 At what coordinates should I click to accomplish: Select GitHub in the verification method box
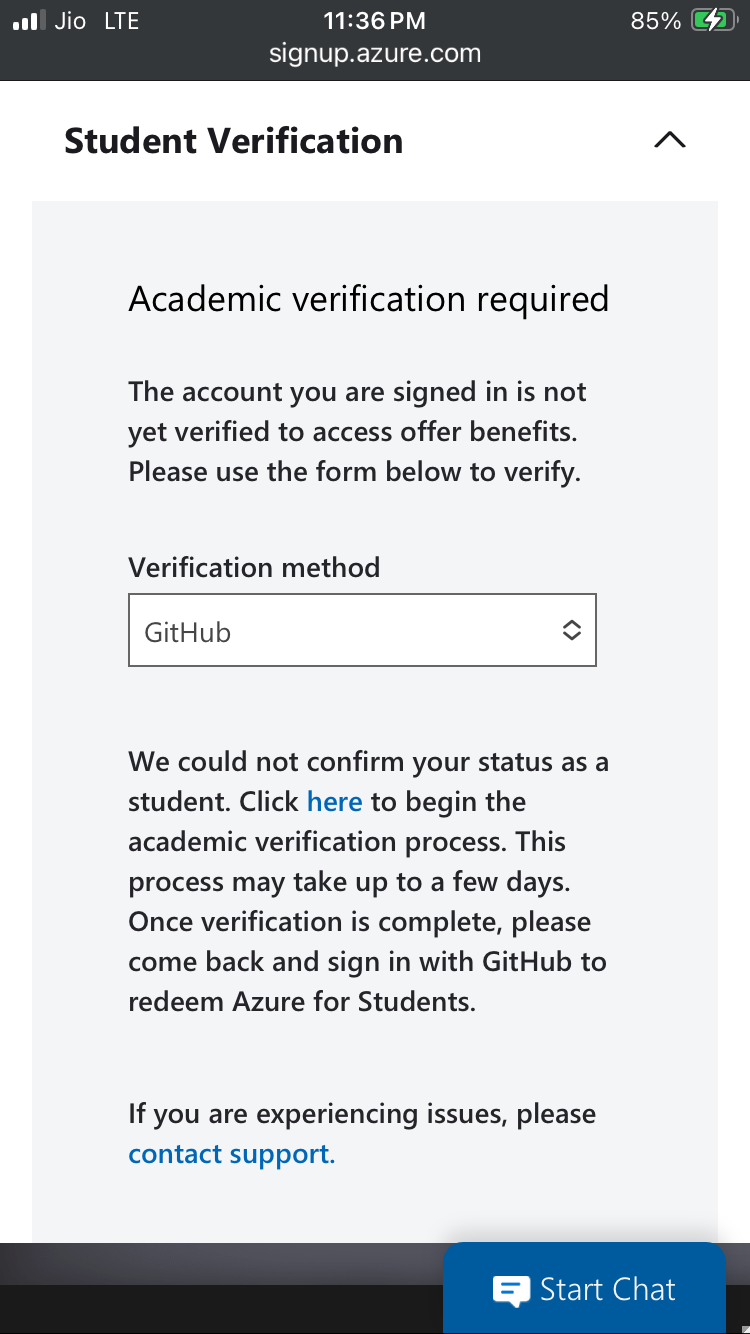189,631
